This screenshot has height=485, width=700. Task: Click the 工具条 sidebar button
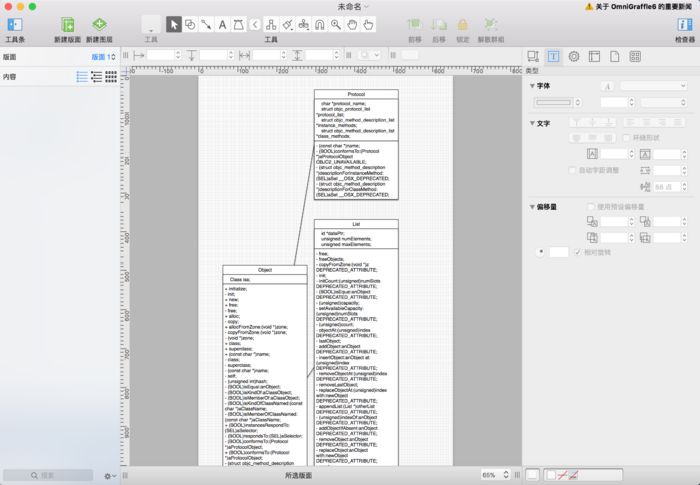click(x=15, y=24)
